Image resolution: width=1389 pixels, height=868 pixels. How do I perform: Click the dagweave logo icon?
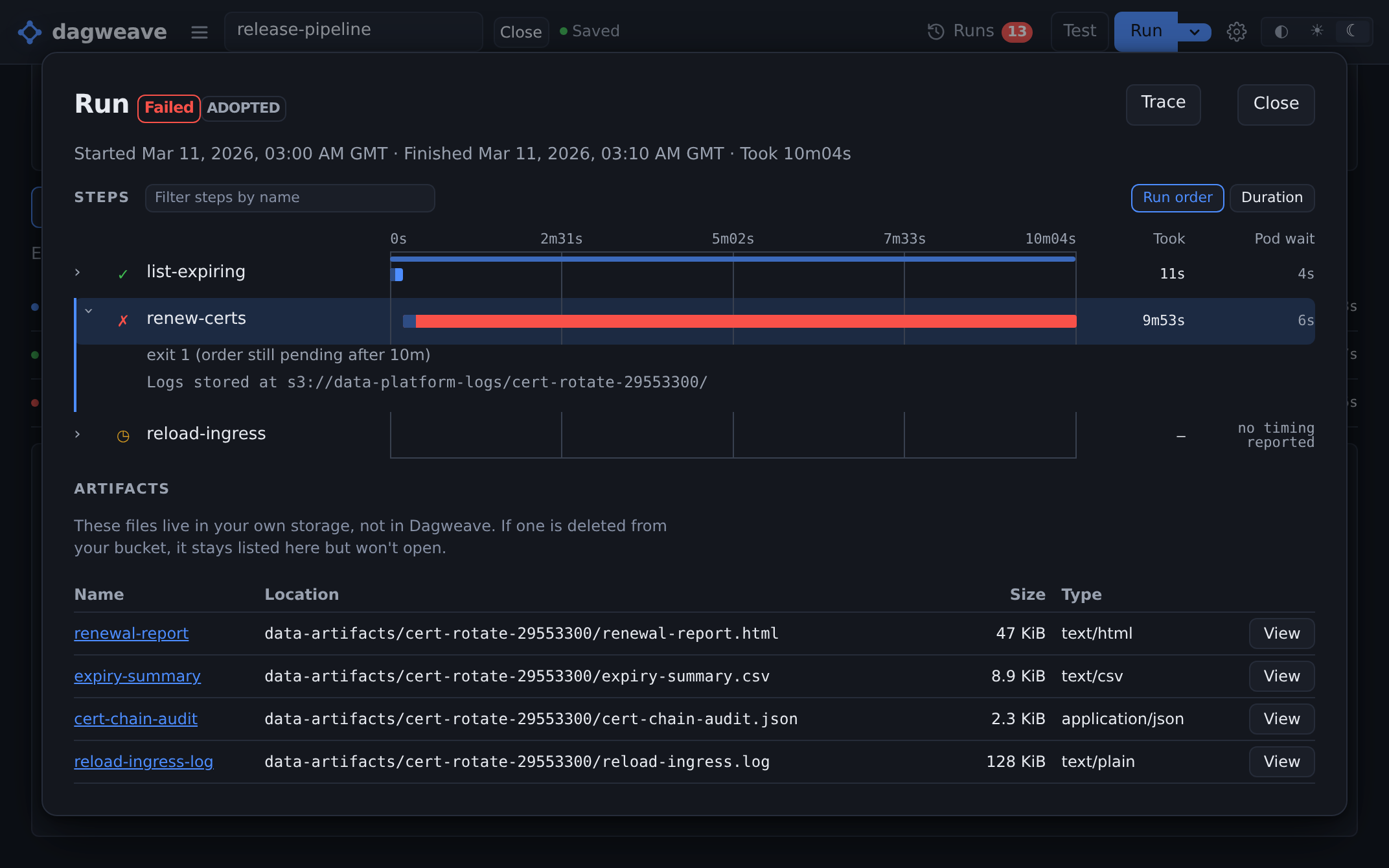pyautogui.click(x=30, y=32)
